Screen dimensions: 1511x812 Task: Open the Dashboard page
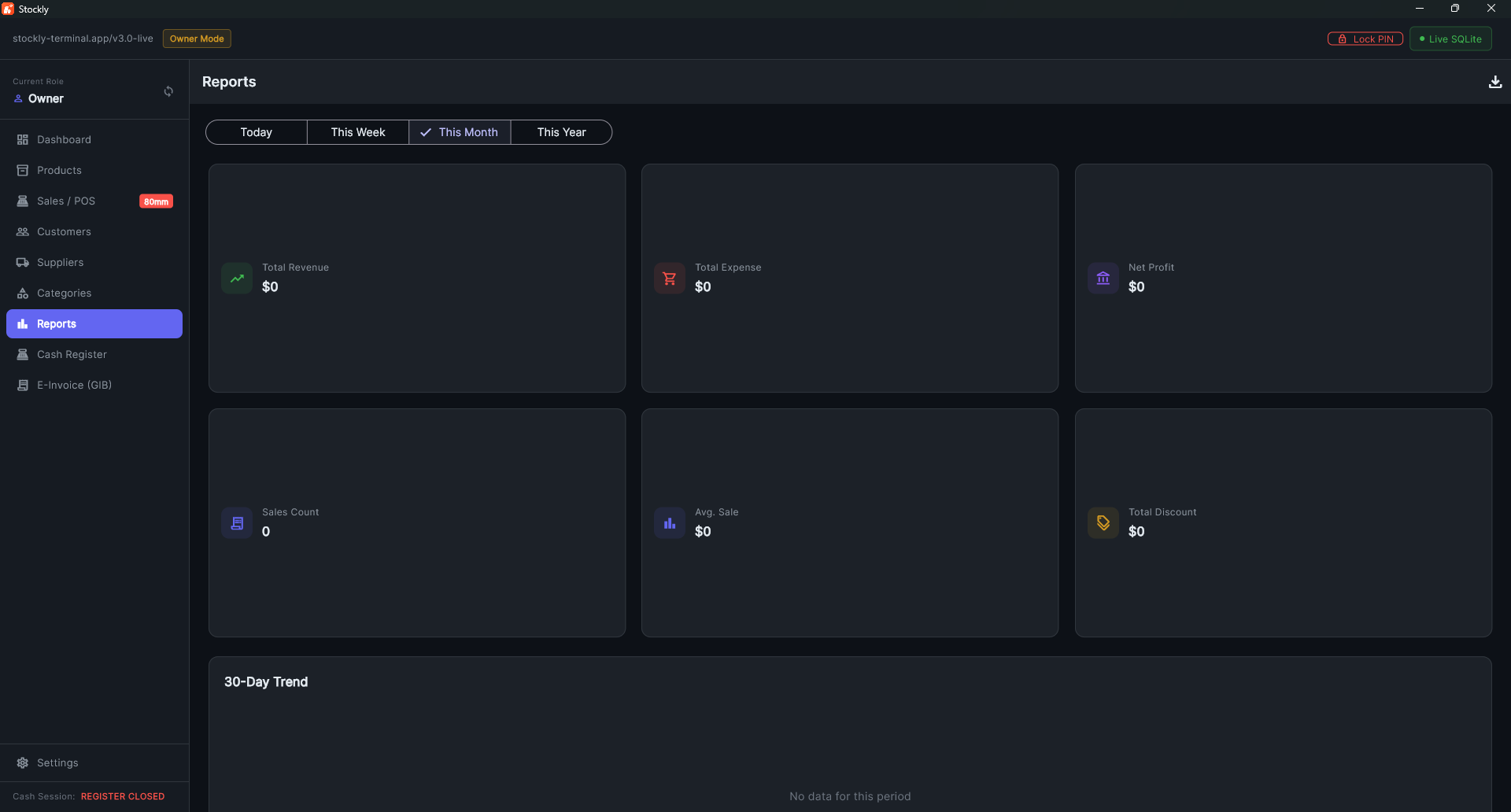tap(94, 139)
